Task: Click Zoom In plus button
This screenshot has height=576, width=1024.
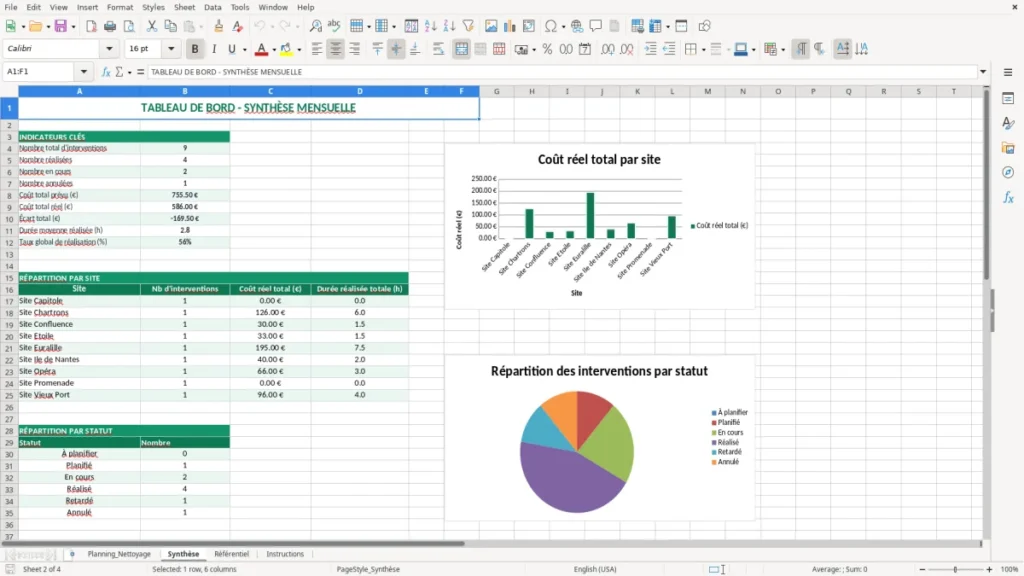Action: (x=989, y=569)
